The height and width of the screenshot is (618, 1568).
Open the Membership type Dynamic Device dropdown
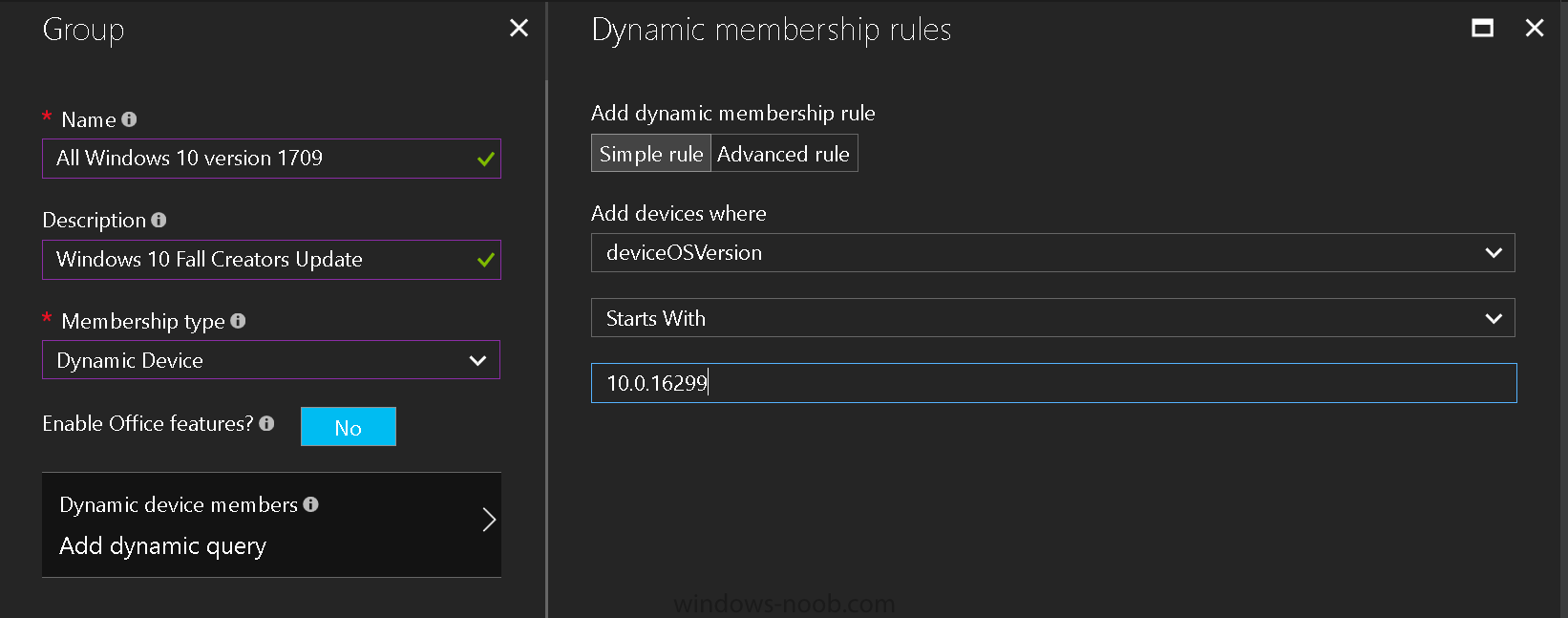(271, 360)
